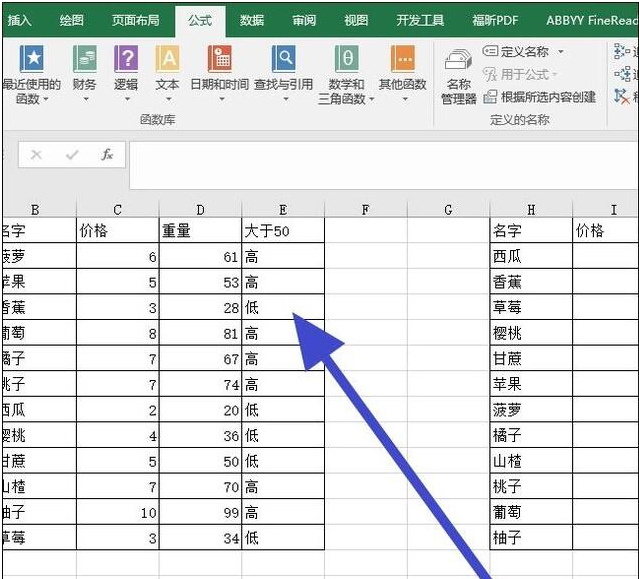Viewport: 639px width, 579px height.
Task: Expand the Text (文本) dropdown arrow
Action: tap(168, 99)
